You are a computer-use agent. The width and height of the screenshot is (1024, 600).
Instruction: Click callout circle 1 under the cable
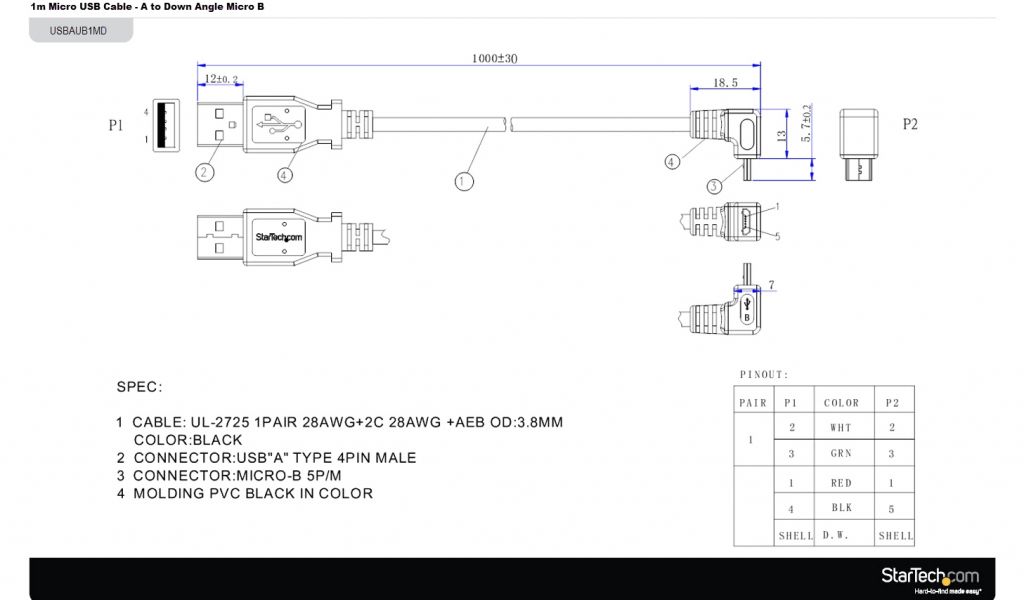tap(463, 181)
